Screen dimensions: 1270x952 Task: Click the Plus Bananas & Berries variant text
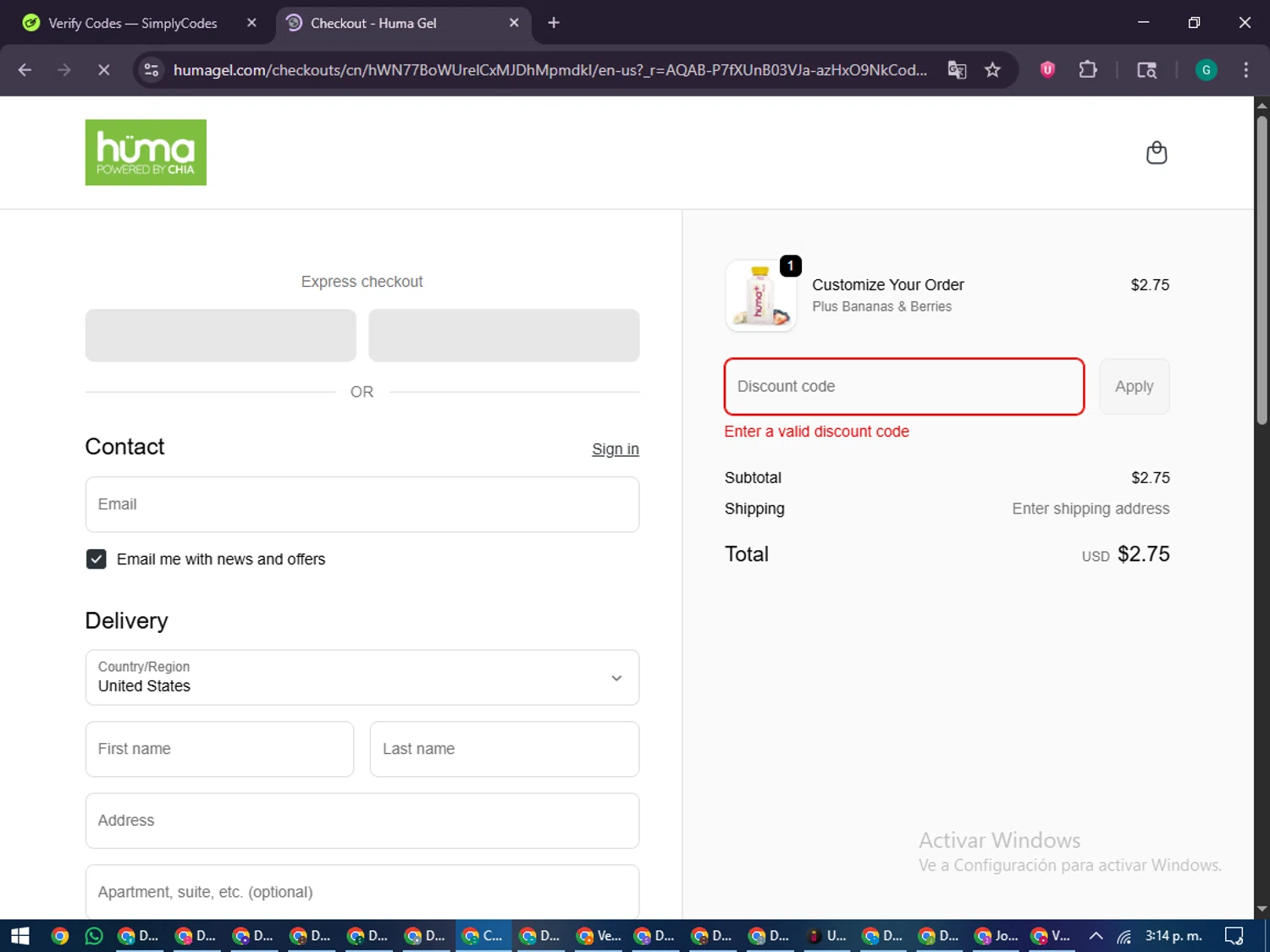pyautogui.click(x=882, y=306)
